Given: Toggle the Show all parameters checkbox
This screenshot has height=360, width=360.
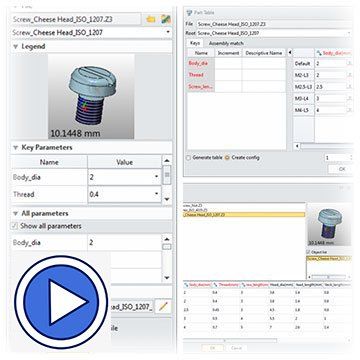Looking at the screenshot, I should pyautogui.click(x=14, y=226).
